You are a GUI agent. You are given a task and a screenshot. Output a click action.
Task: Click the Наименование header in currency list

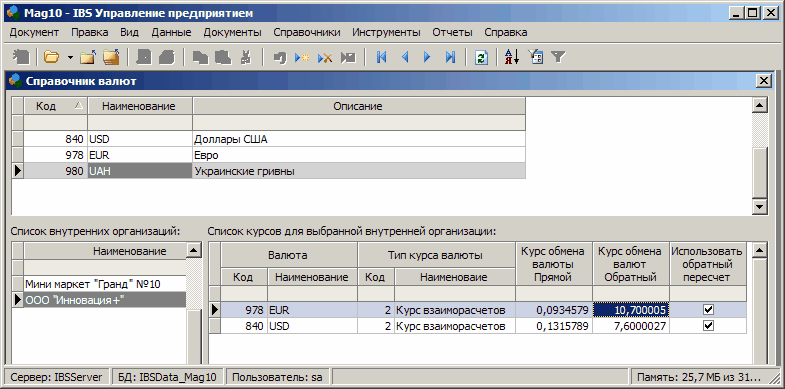tap(140, 106)
